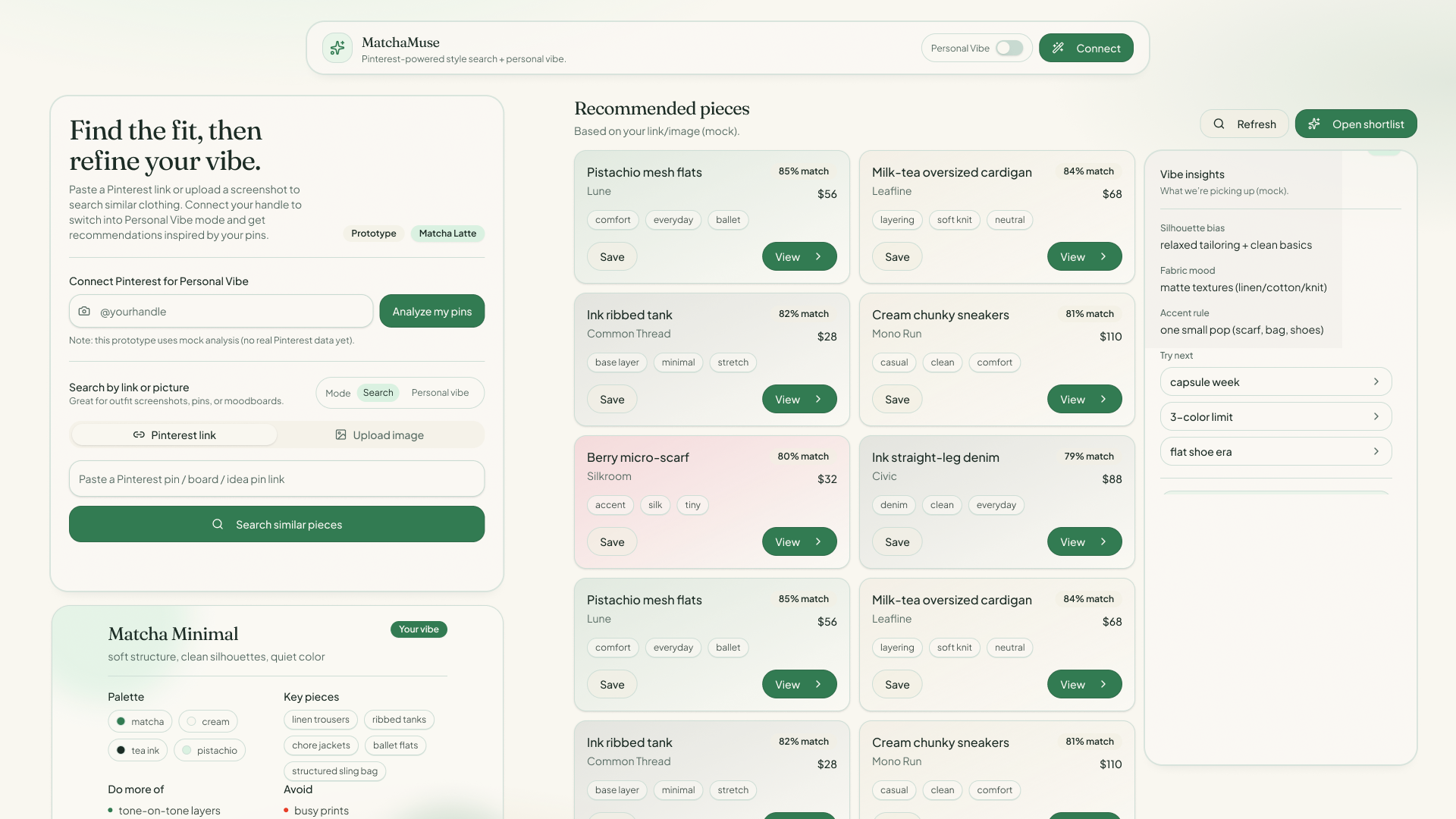Click soft knit tag on first cardigan card

(x=954, y=220)
